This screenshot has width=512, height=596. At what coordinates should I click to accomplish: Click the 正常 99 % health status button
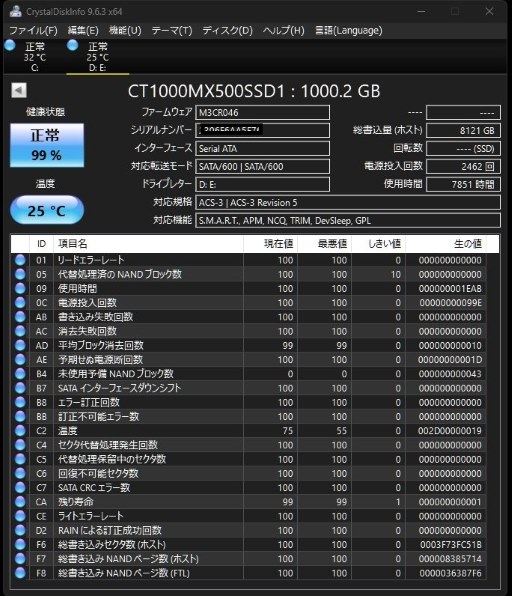(47, 145)
